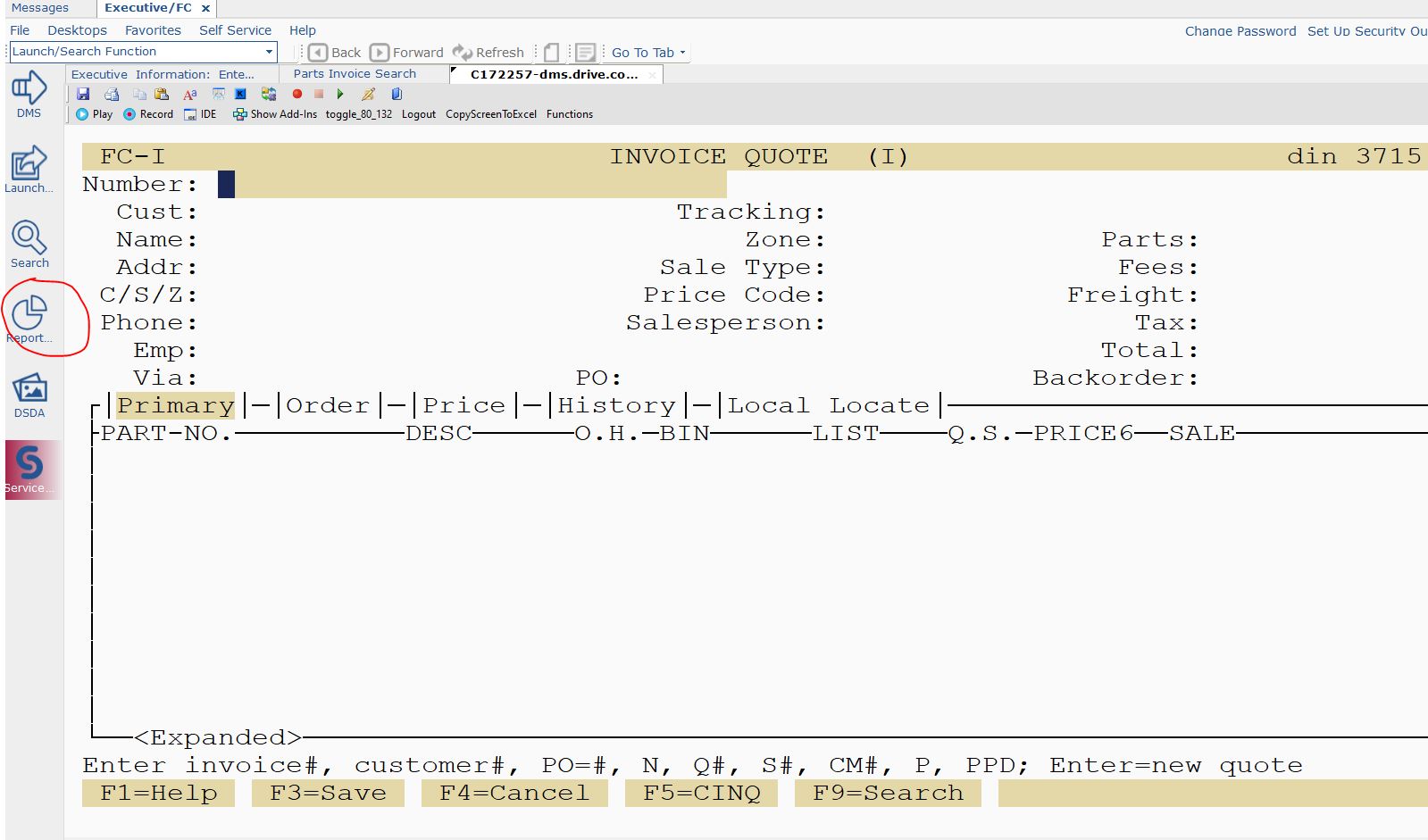Click the screen display toolbar icon
Screen dimensions: 1428x840
click(x=218, y=94)
